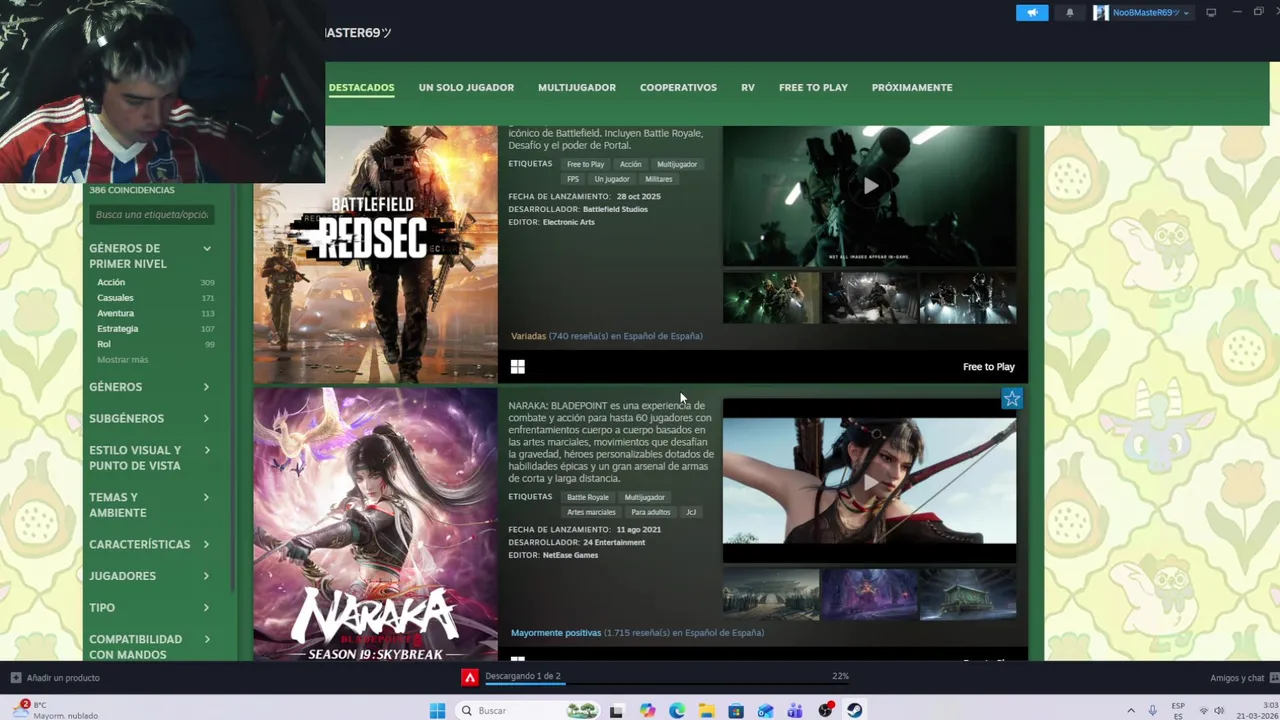
Task: Open the Steam announcements megaphone button
Action: (x=1032, y=13)
